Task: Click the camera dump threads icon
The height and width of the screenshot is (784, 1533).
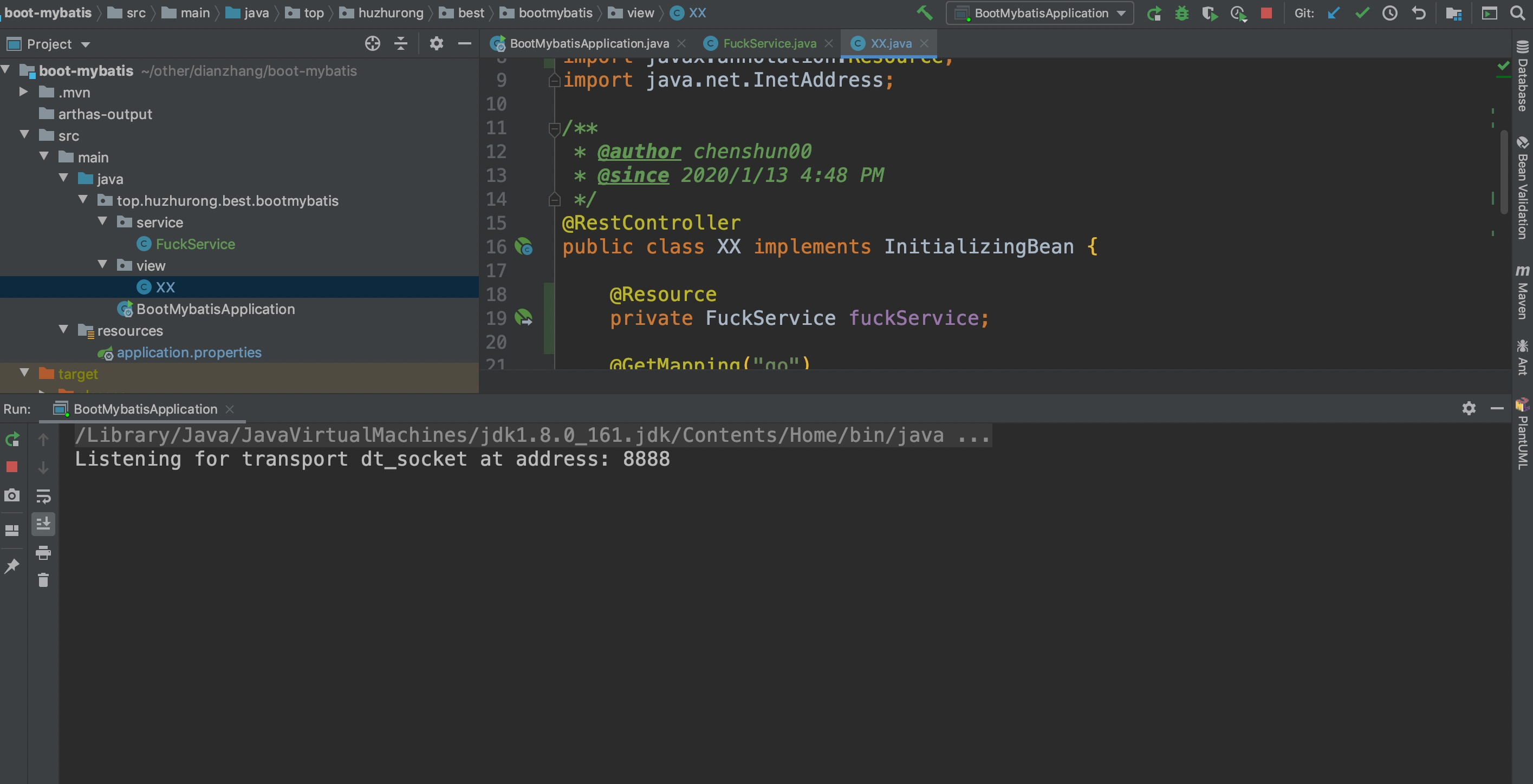Action: (12, 495)
